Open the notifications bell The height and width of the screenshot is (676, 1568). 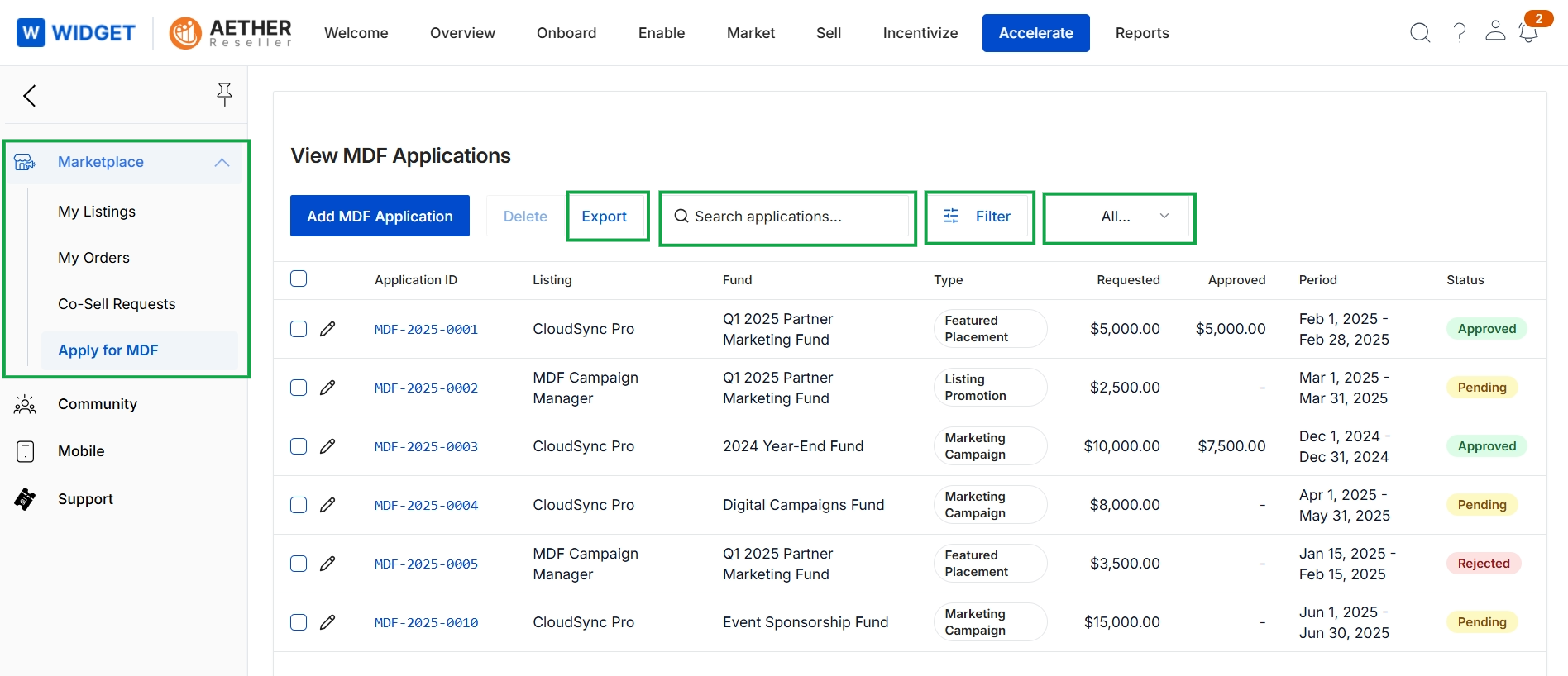click(1528, 33)
